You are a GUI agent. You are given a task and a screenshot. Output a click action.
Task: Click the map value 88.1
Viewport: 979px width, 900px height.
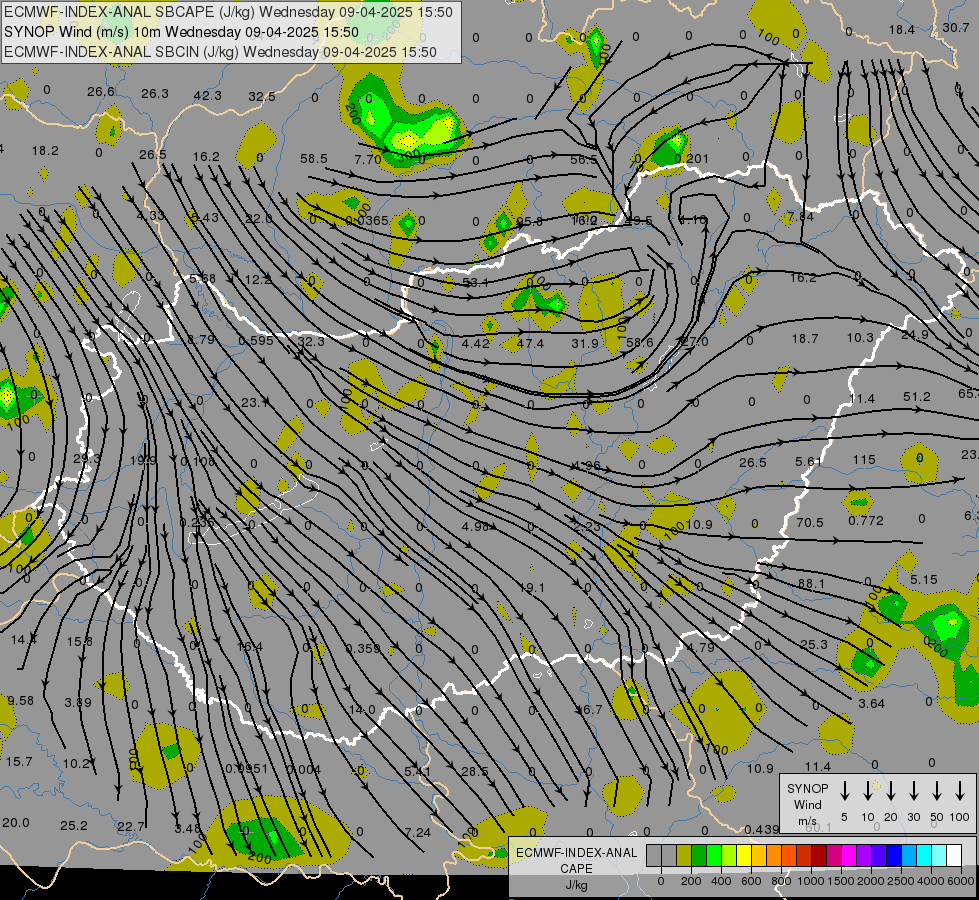tap(811, 584)
